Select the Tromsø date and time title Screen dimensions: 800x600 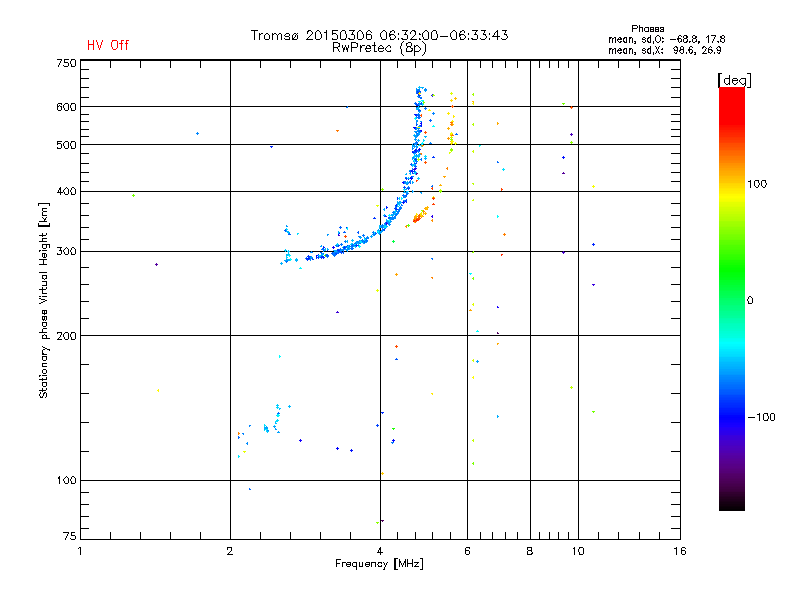(x=379, y=35)
